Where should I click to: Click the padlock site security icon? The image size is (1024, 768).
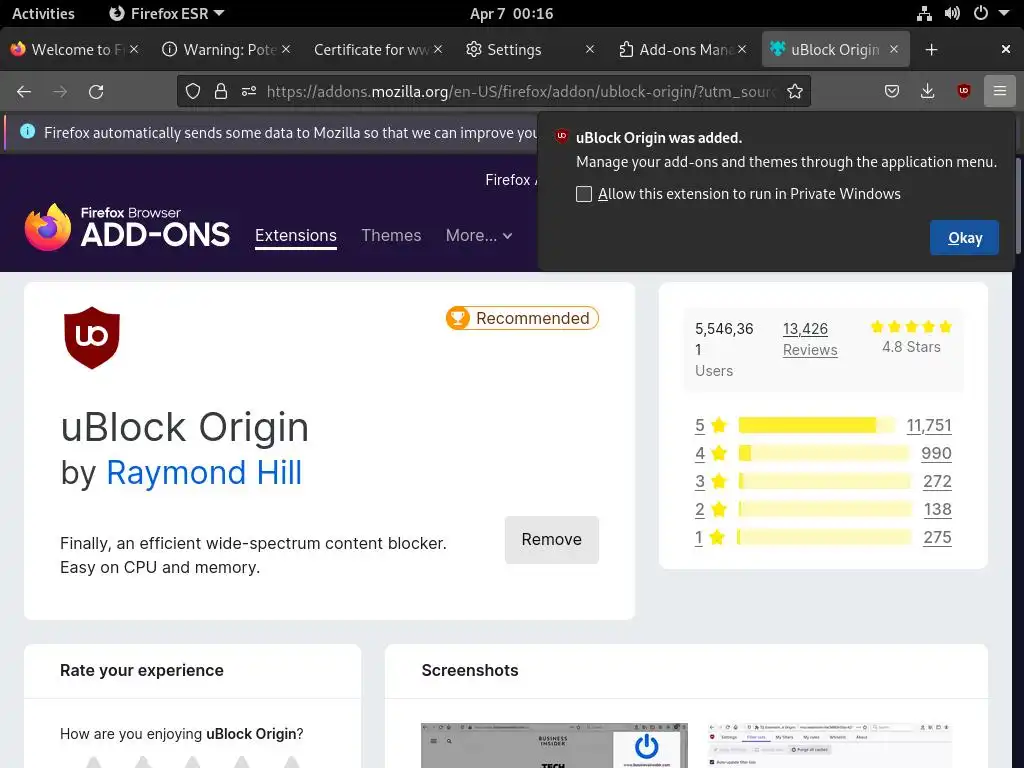tap(221, 91)
